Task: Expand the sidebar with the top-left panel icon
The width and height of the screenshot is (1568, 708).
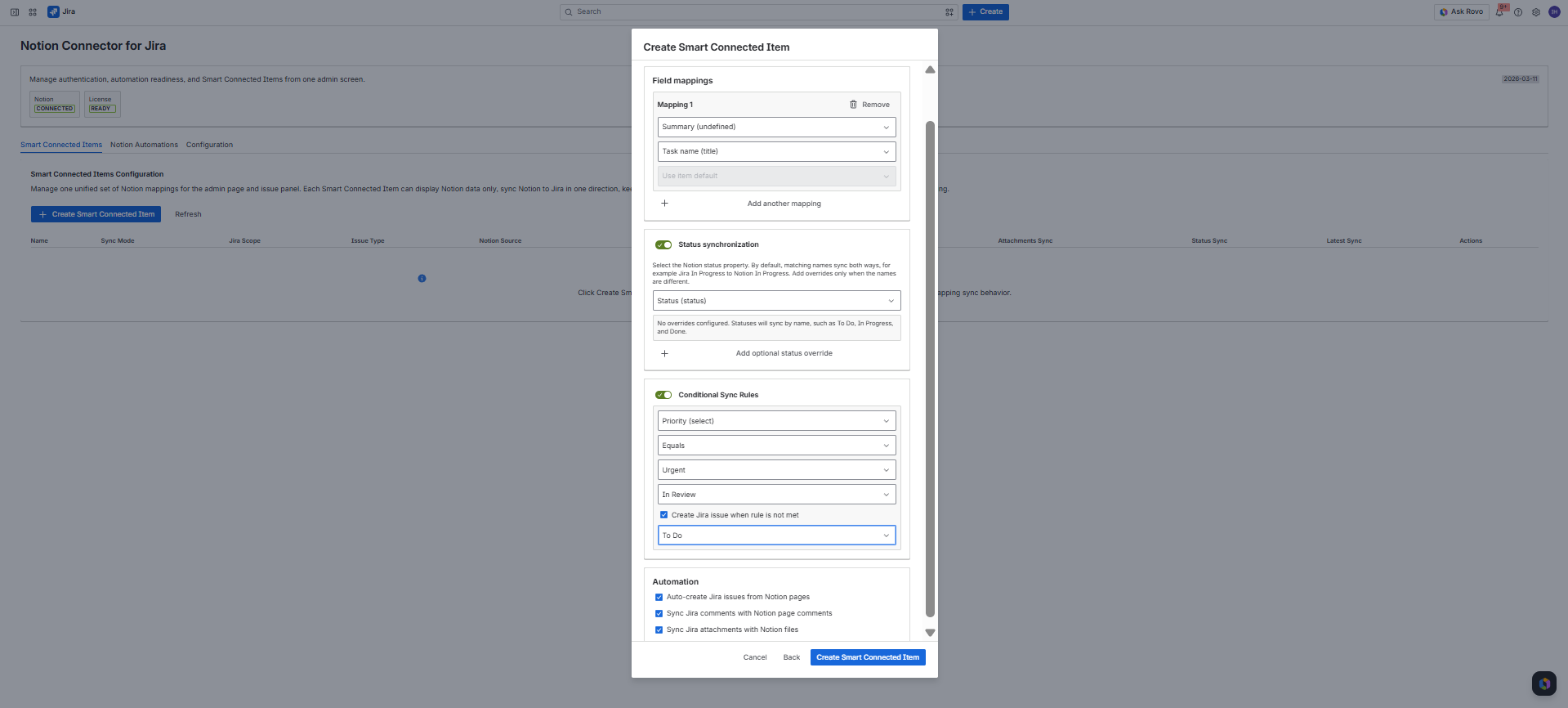Action: click(14, 11)
